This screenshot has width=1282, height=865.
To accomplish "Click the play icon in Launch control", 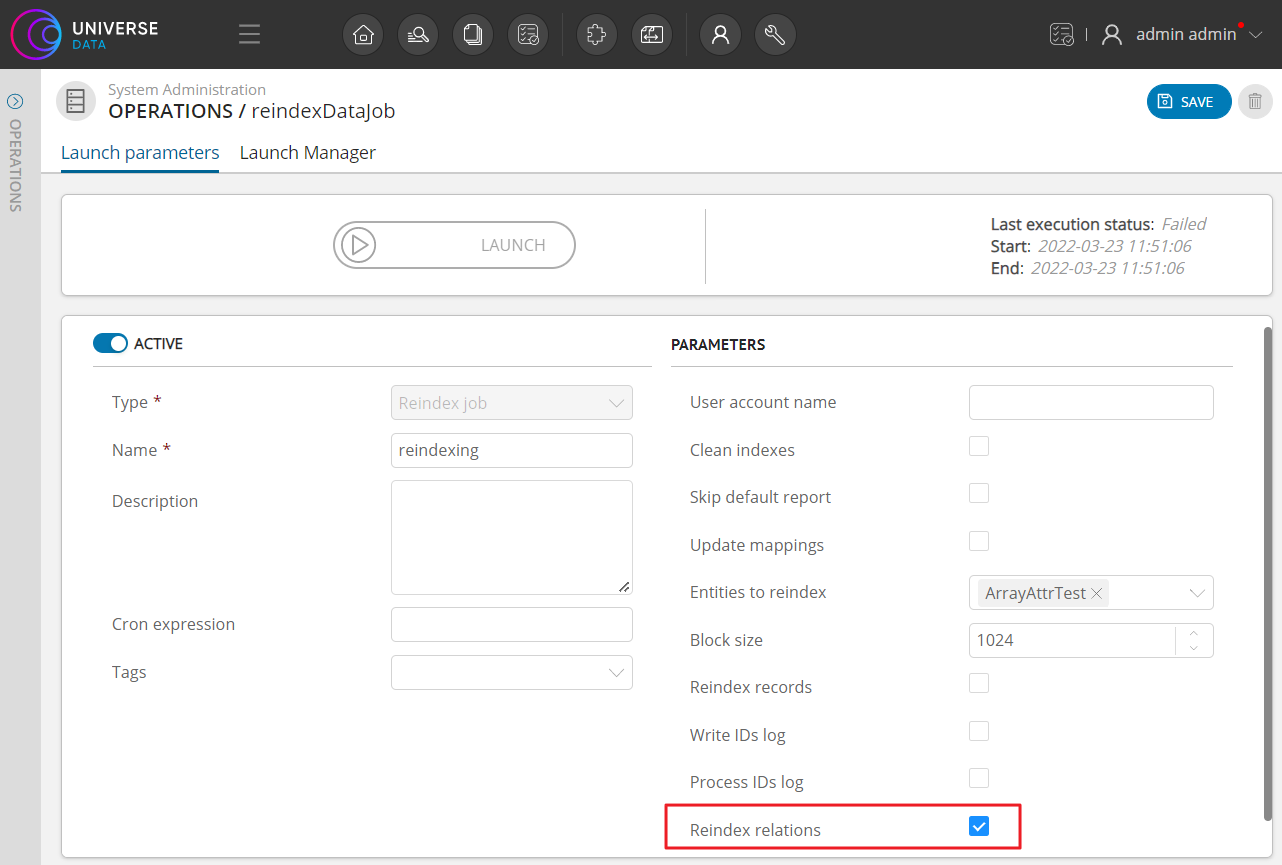I will [x=358, y=245].
